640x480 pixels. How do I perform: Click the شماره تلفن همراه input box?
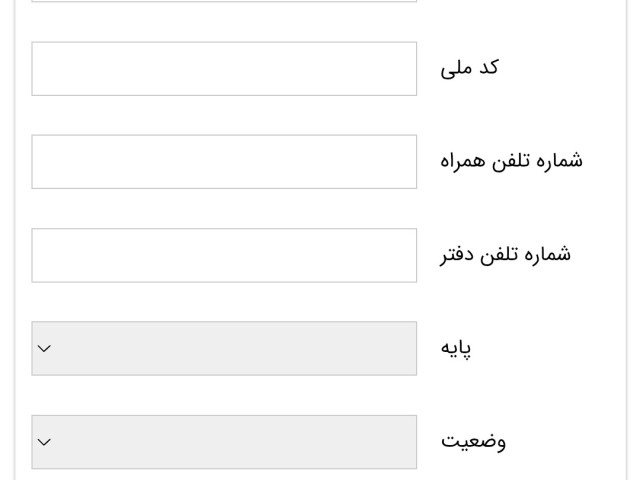[224, 161]
